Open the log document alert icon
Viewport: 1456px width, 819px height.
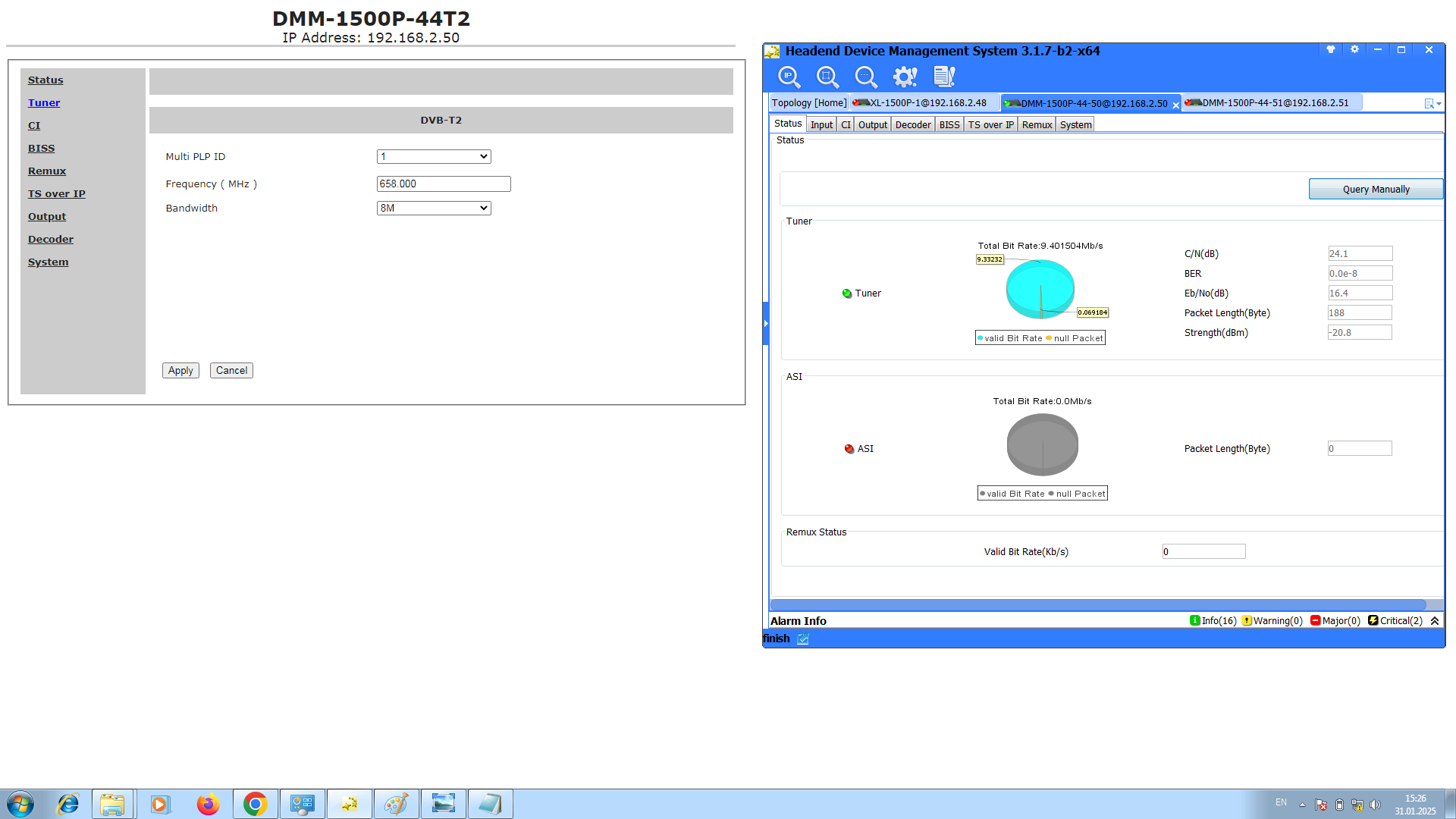[944, 77]
